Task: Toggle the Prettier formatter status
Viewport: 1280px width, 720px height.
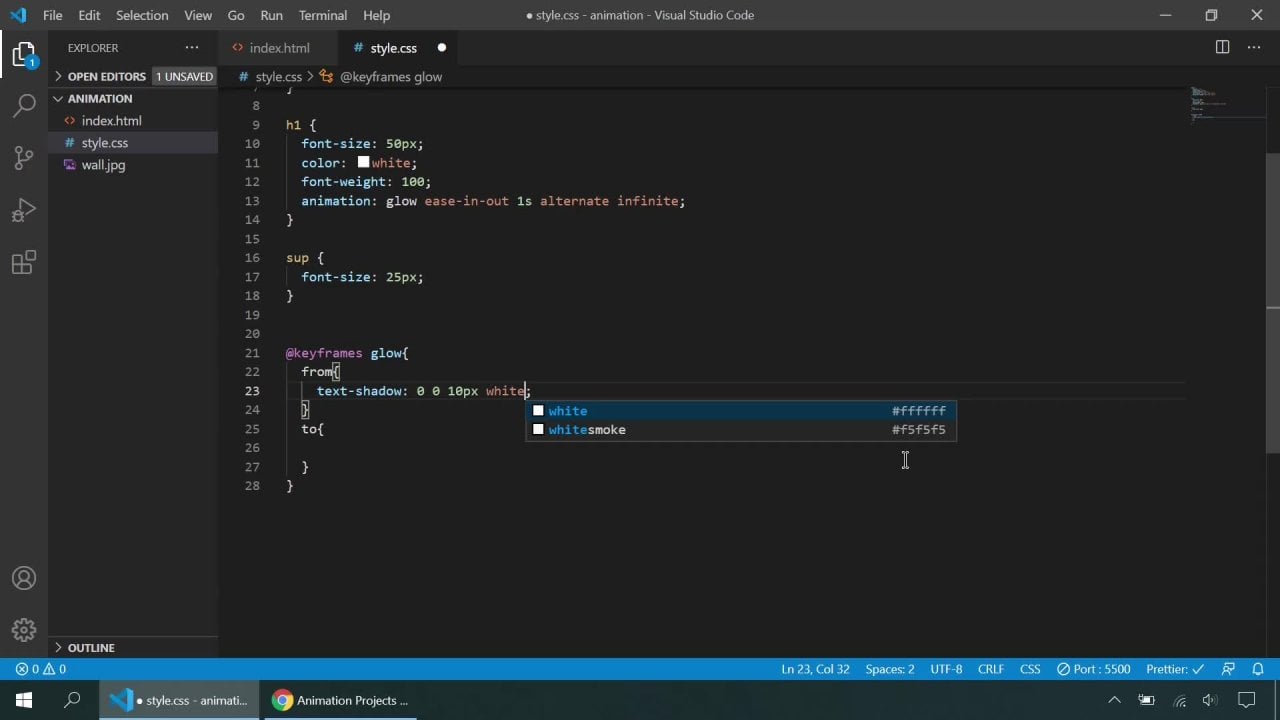Action: click(1174, 669)
